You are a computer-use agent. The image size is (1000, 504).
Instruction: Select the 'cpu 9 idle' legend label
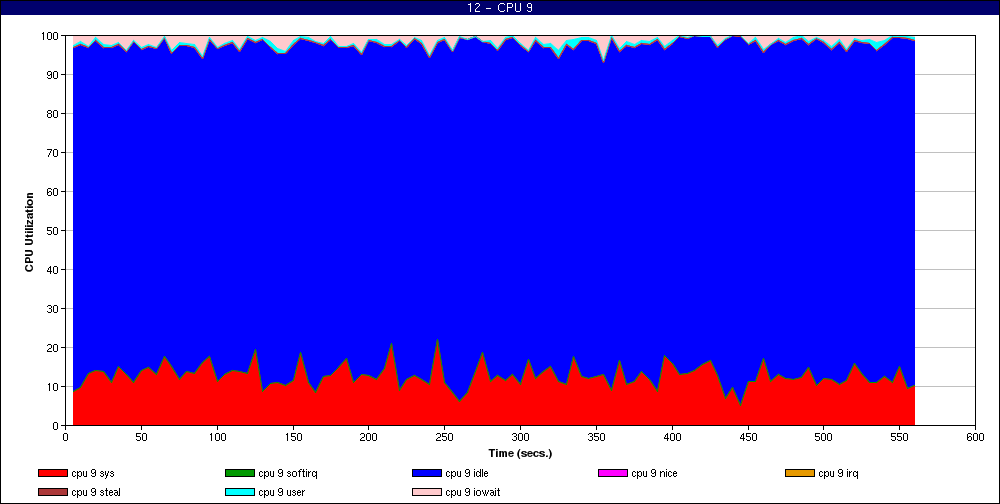pos(467,473)
